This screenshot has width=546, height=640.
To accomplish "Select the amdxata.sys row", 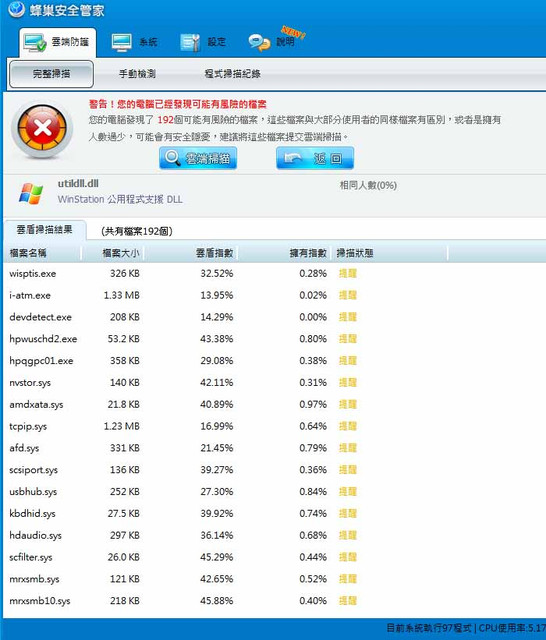I will click(x=274, y=404).
